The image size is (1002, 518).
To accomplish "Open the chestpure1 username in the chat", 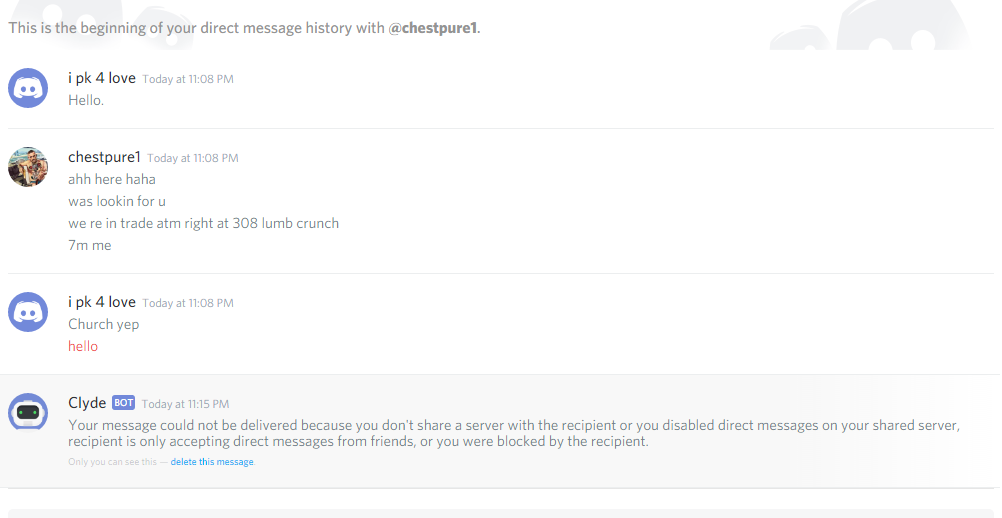I will point(104,157).
